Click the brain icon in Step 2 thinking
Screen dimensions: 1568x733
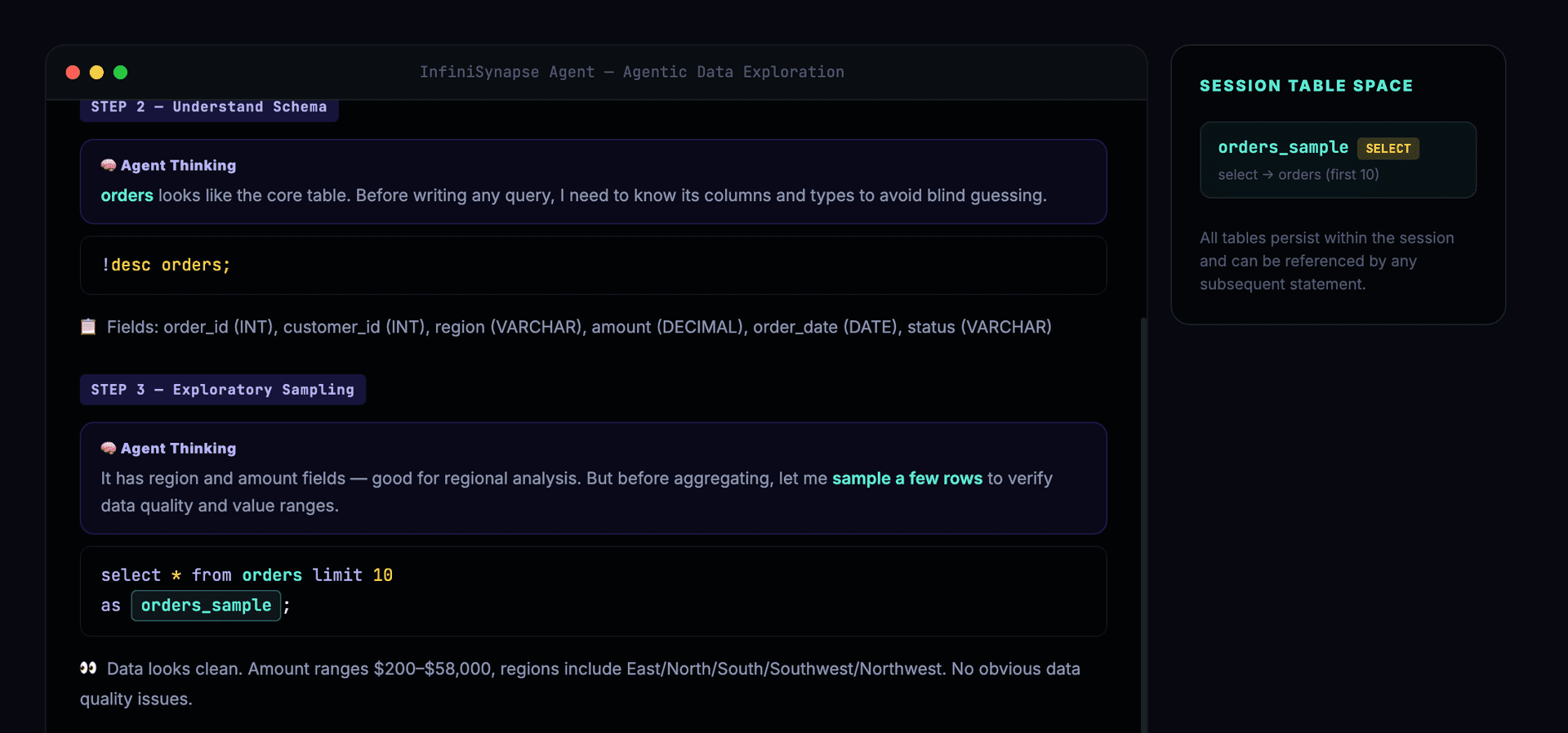pos(108,165)
